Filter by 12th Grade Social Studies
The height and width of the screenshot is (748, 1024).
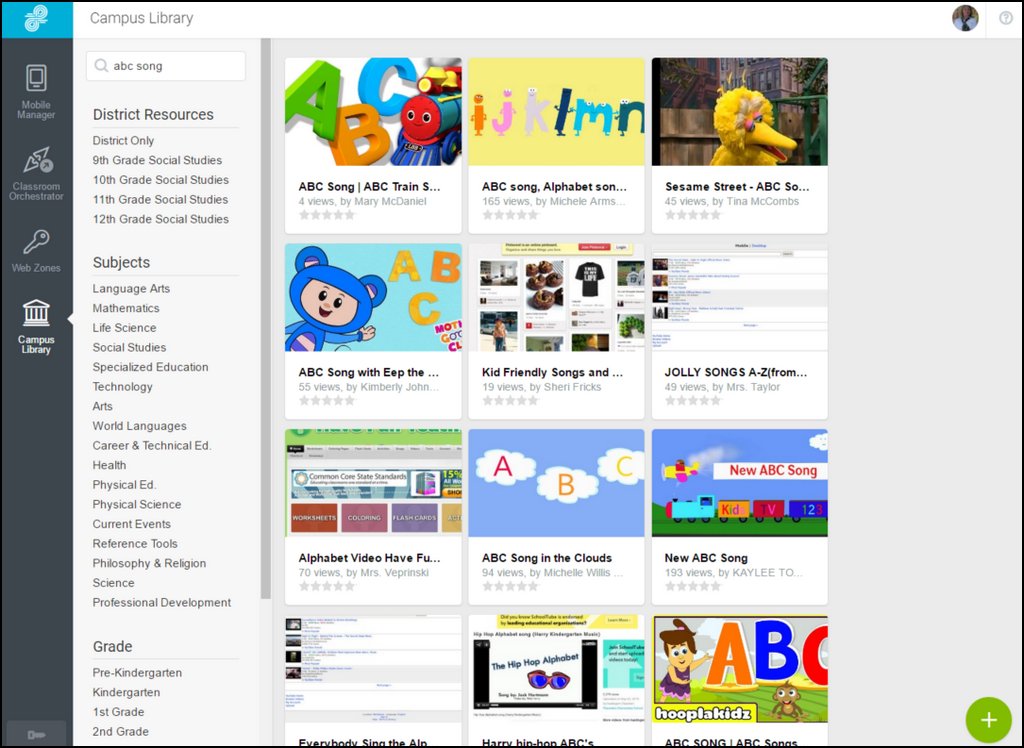tap(161, 219)
